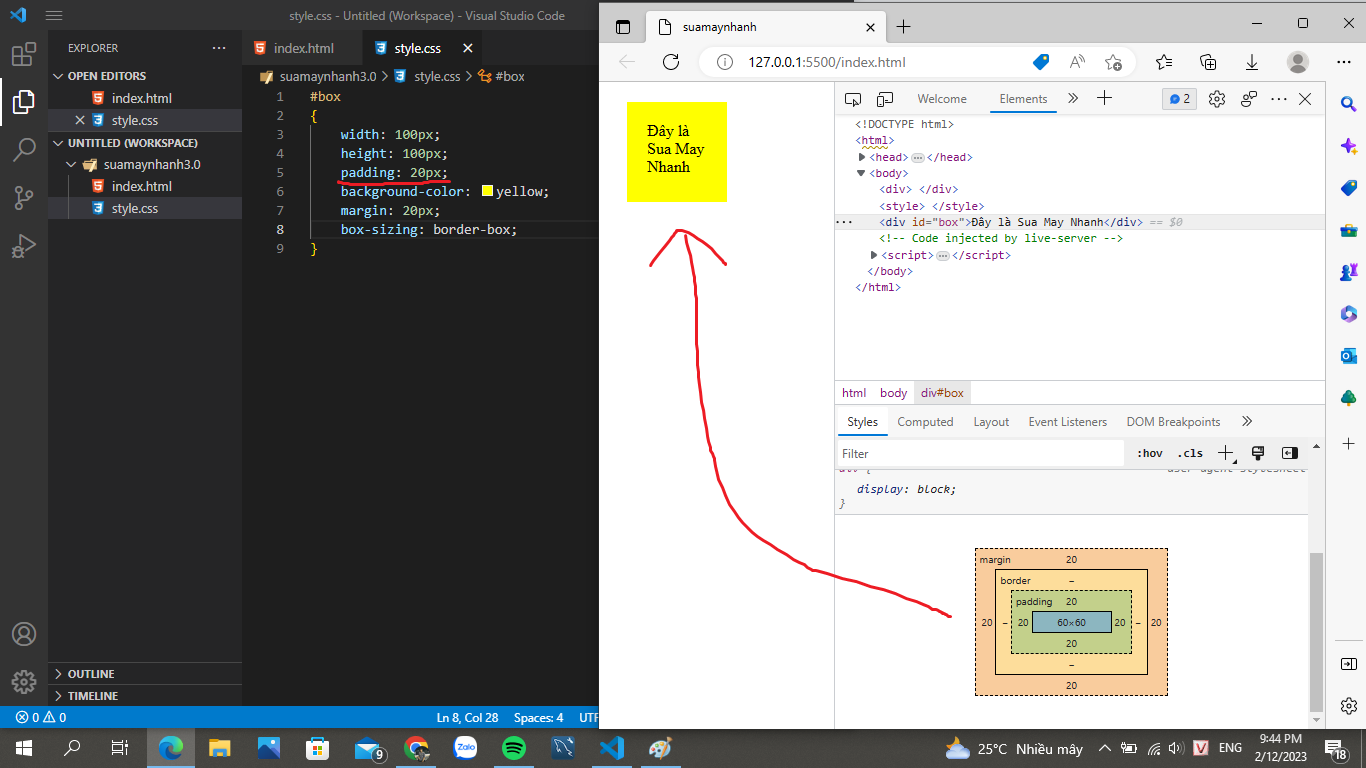The width and height of the screenshot is (1366, 768).
Task: Collapse the Open Editors section
Action: [107, 76]
